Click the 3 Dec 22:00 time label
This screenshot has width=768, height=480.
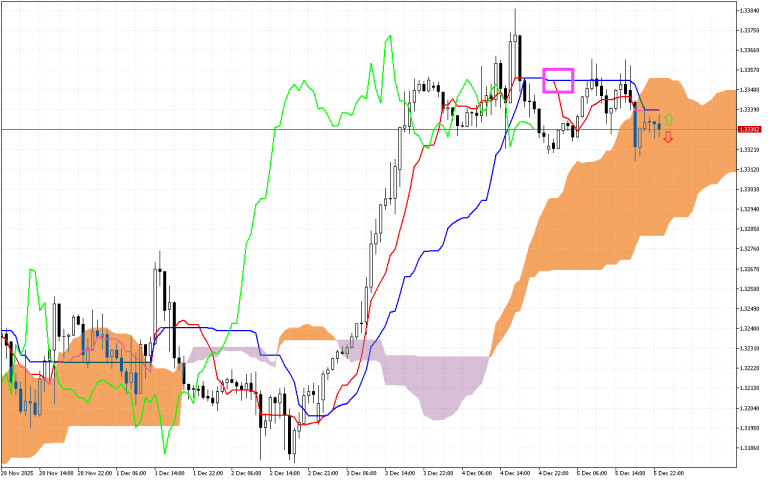coord(438,473)
